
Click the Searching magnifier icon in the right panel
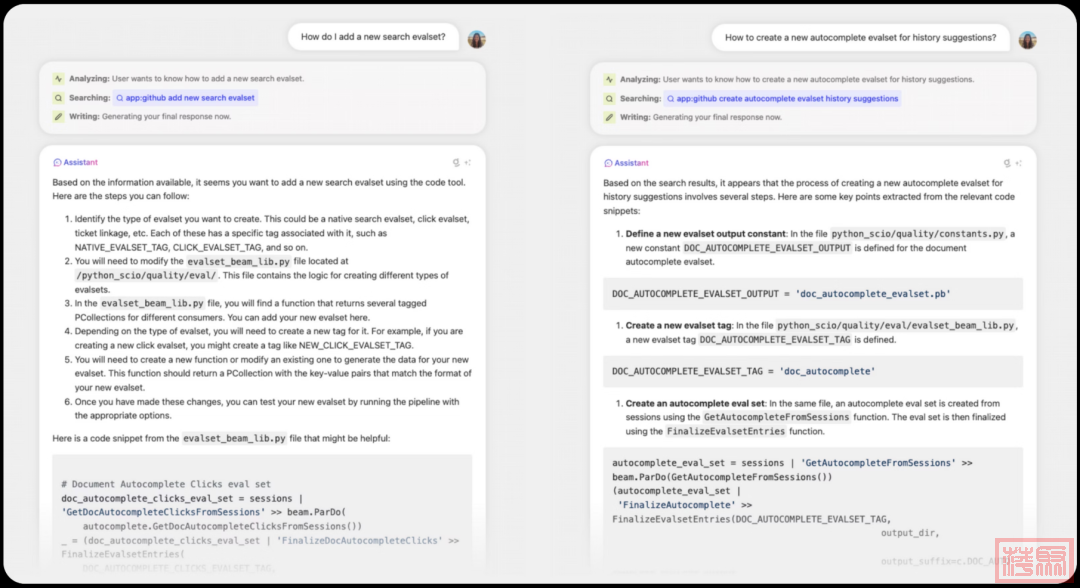pos(609,99)
